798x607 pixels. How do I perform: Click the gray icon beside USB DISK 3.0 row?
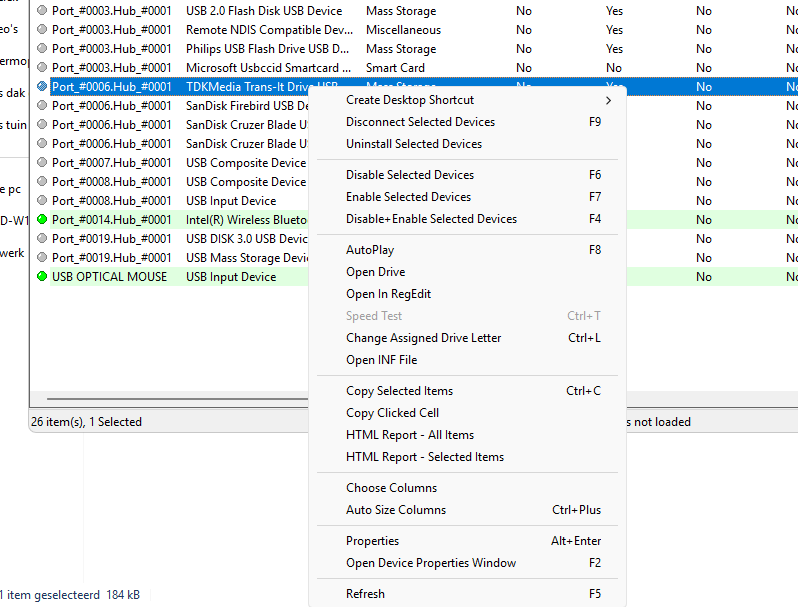[x=42, y=238]
